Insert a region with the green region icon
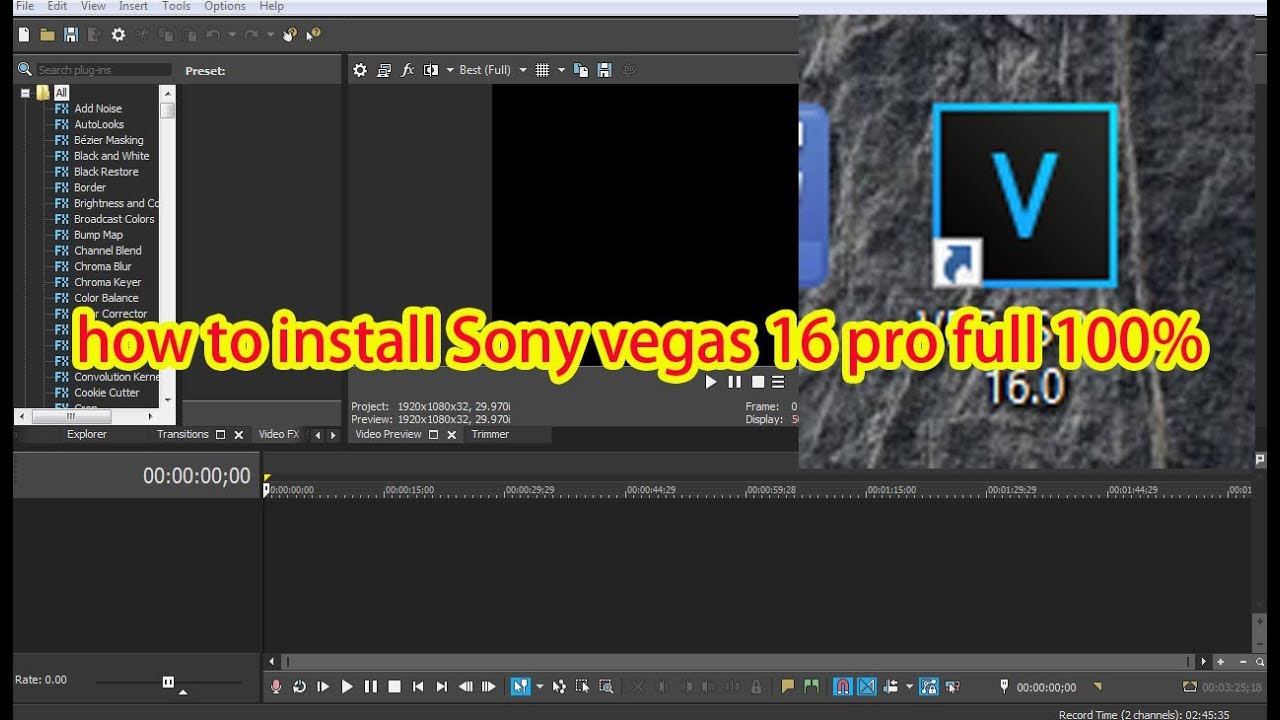The width and height of the screenshot is (1280, 720). [811, 687]
